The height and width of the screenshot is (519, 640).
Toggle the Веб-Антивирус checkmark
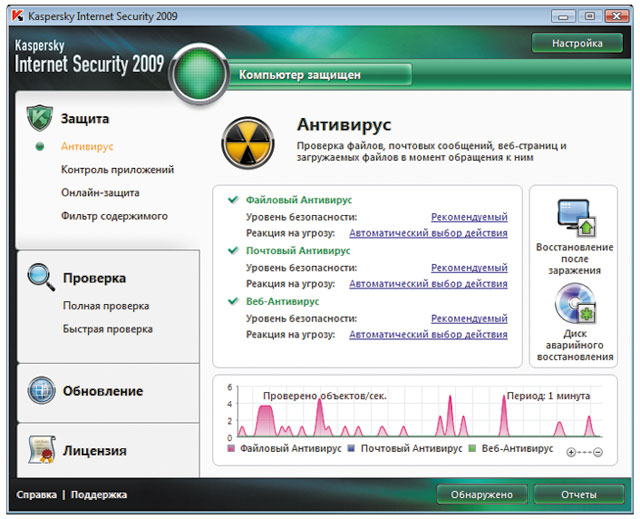233,301
